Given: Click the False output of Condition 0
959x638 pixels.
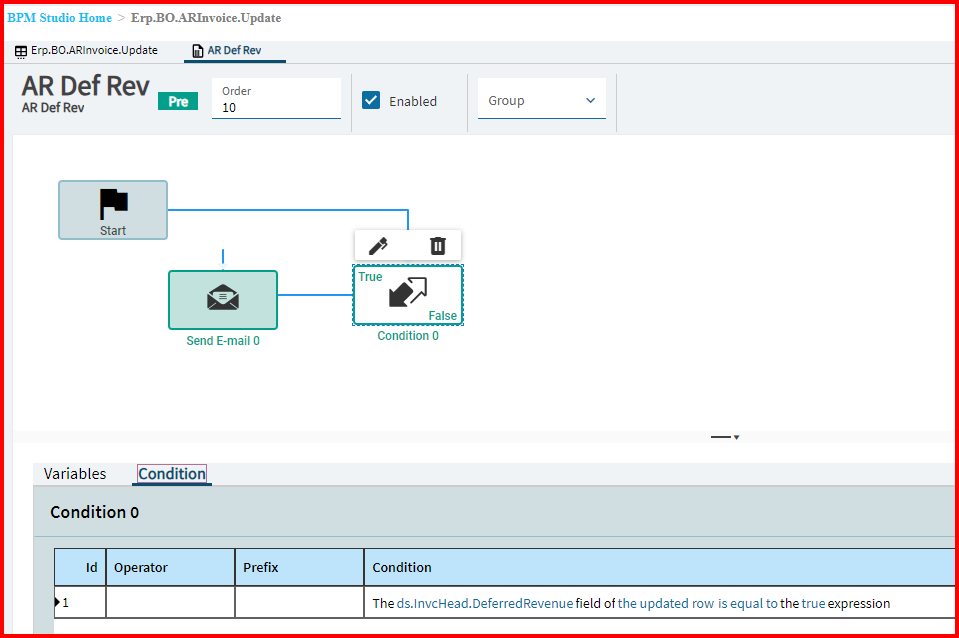Looking at the screenshot, I should click(442, 316).
